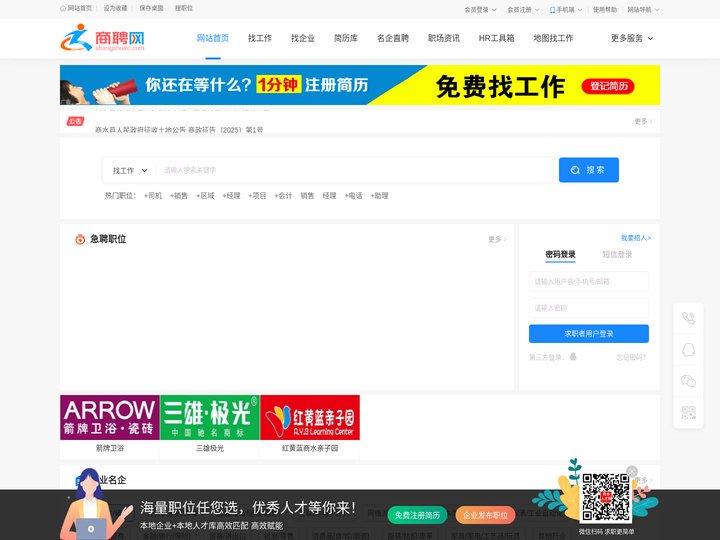Open the 三雄极光 logo thumbnail
Image resolution: width=720 pixels, height=540 pixels.
tap(210, 417)
